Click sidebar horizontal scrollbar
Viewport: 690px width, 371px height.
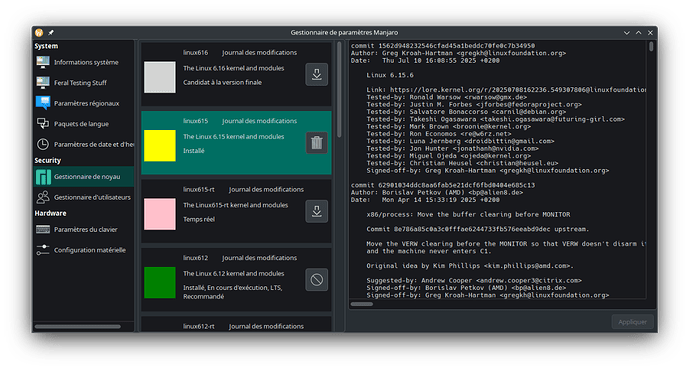(x=77, y=327)
